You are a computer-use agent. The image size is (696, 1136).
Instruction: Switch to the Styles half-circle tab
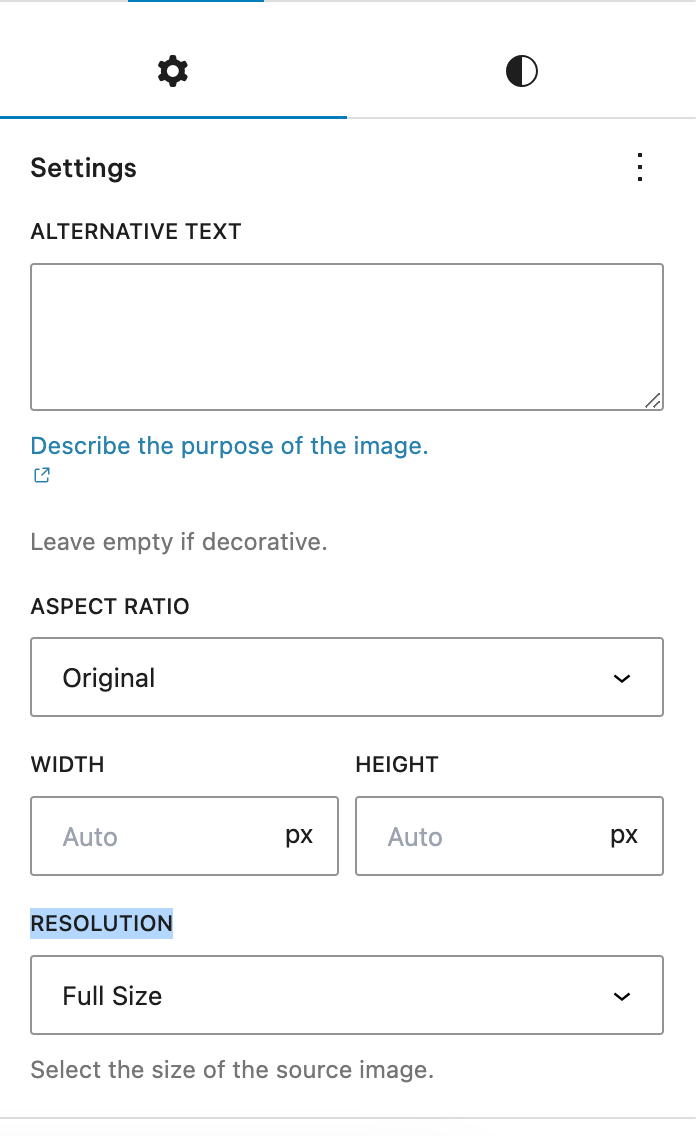coord(521,71)
